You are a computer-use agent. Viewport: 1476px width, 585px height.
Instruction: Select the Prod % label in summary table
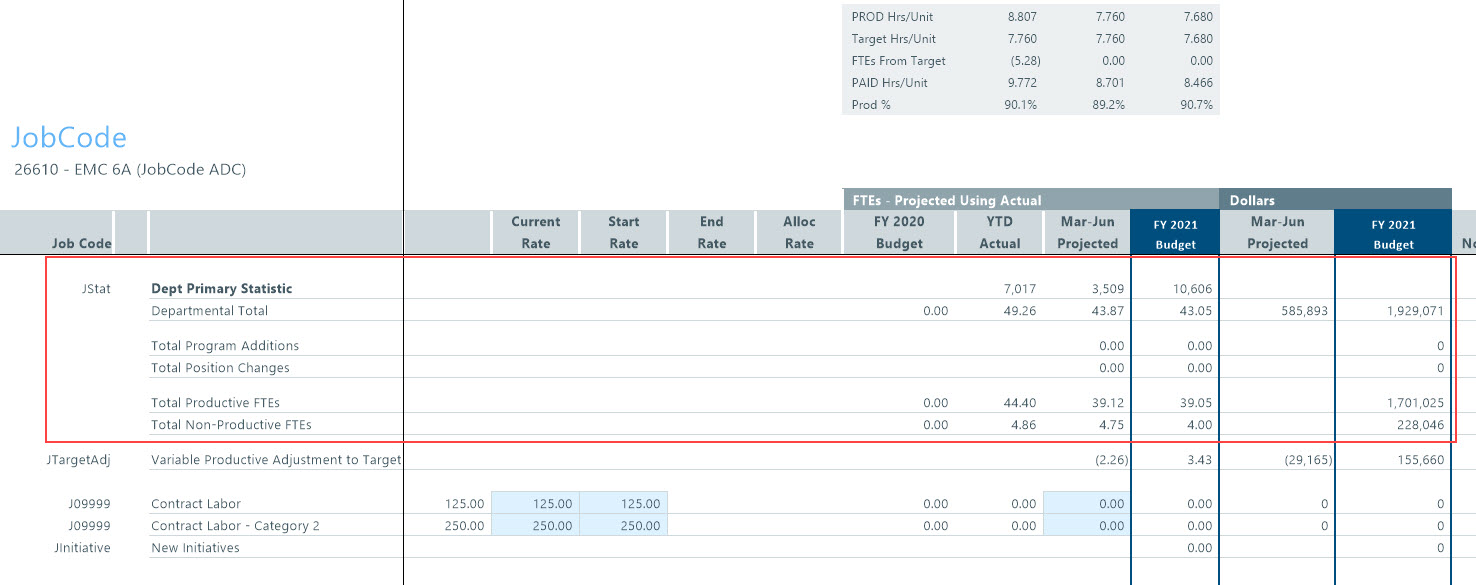(871, 105)
